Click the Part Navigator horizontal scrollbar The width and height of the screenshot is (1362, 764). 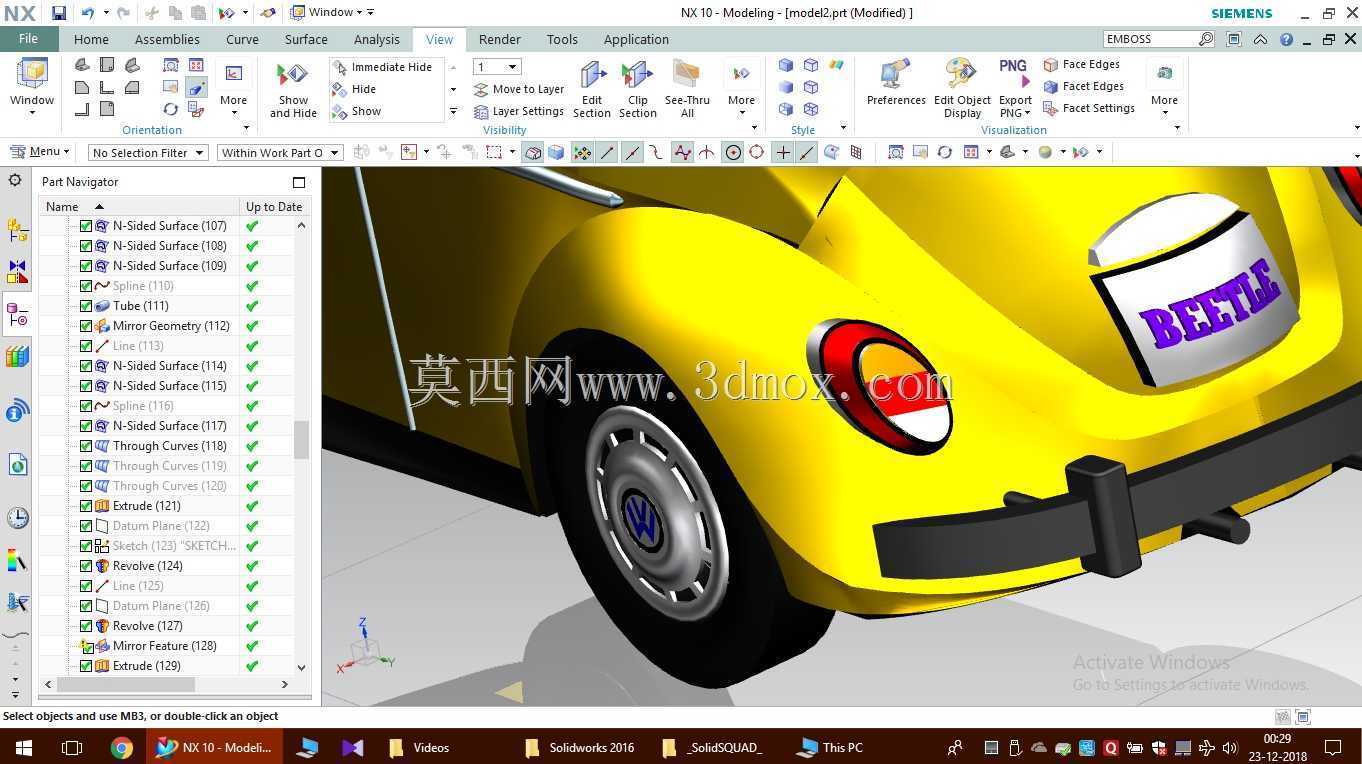click(x=125, y=685)
